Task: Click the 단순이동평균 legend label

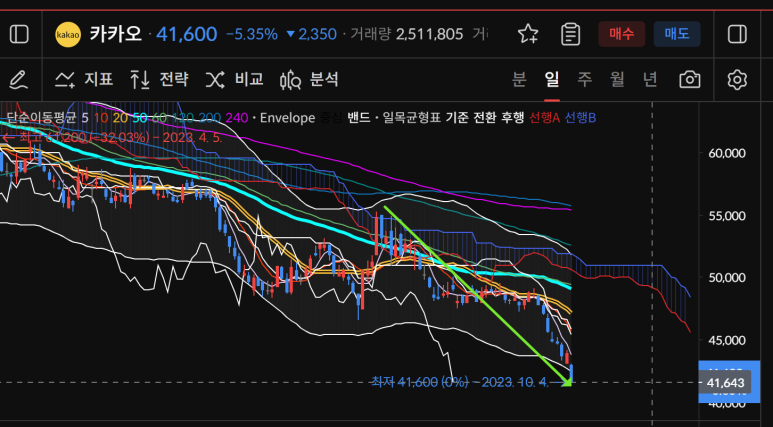Action: (41, 118)
